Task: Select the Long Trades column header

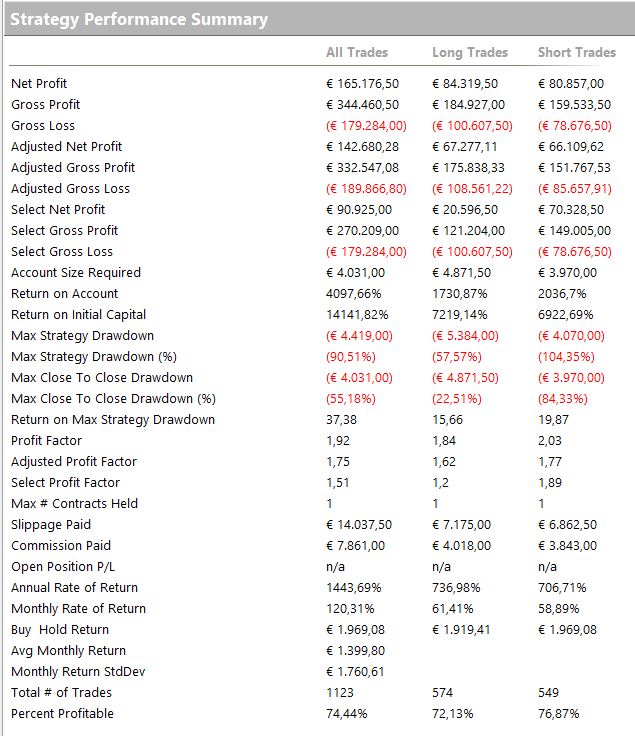Action: pos(470,52)
